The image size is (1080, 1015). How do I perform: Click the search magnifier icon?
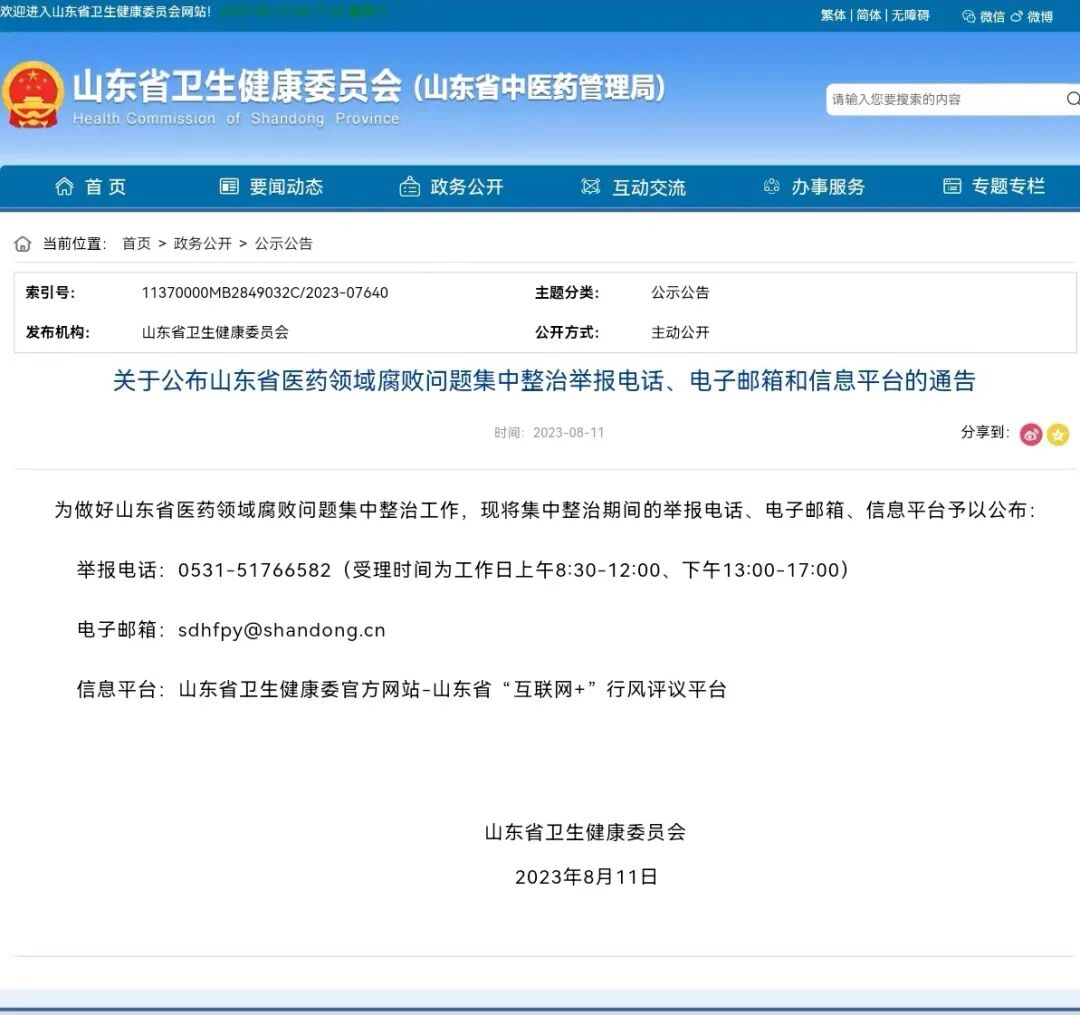pyautogui.click(x=1072, y=99)
